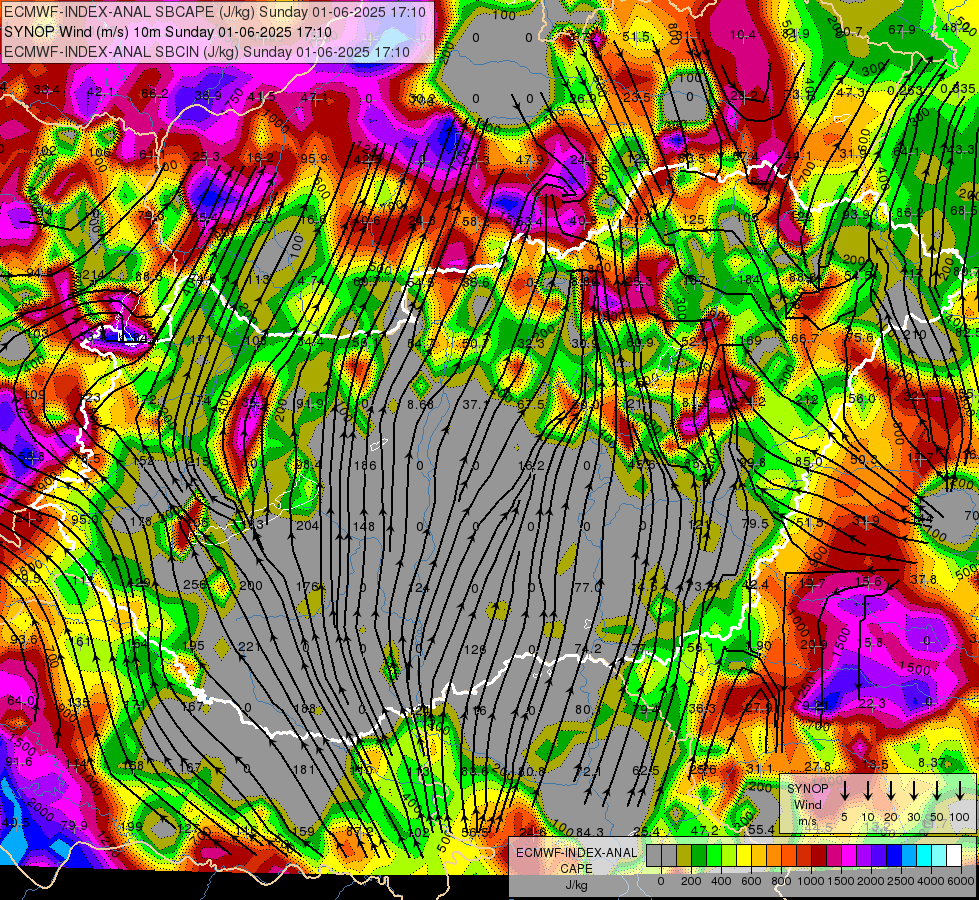Viewport: 979px width, 900px height.
Task: Click the map value 256
Action: click(194, 585)
